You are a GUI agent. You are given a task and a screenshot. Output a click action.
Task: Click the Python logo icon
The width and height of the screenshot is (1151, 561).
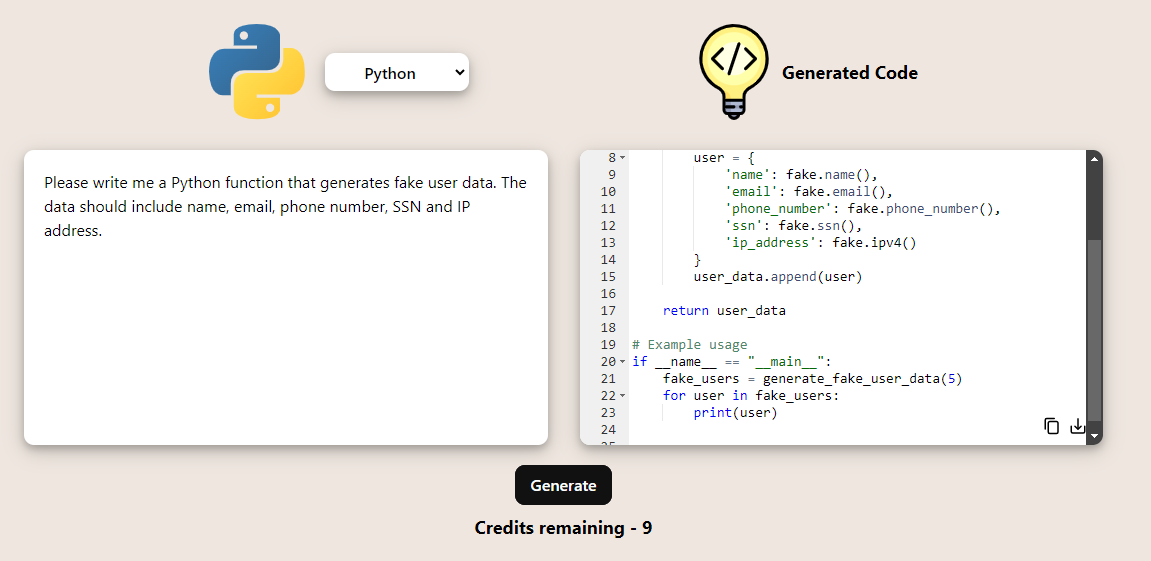tap(257, 72)
